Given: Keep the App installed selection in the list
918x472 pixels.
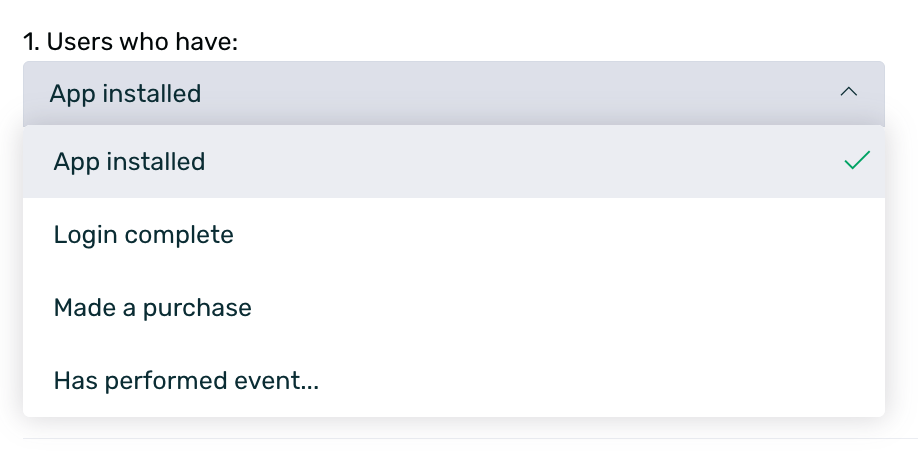Looking at the screenshot, I should pyautogui.click(x=129, y=161).
